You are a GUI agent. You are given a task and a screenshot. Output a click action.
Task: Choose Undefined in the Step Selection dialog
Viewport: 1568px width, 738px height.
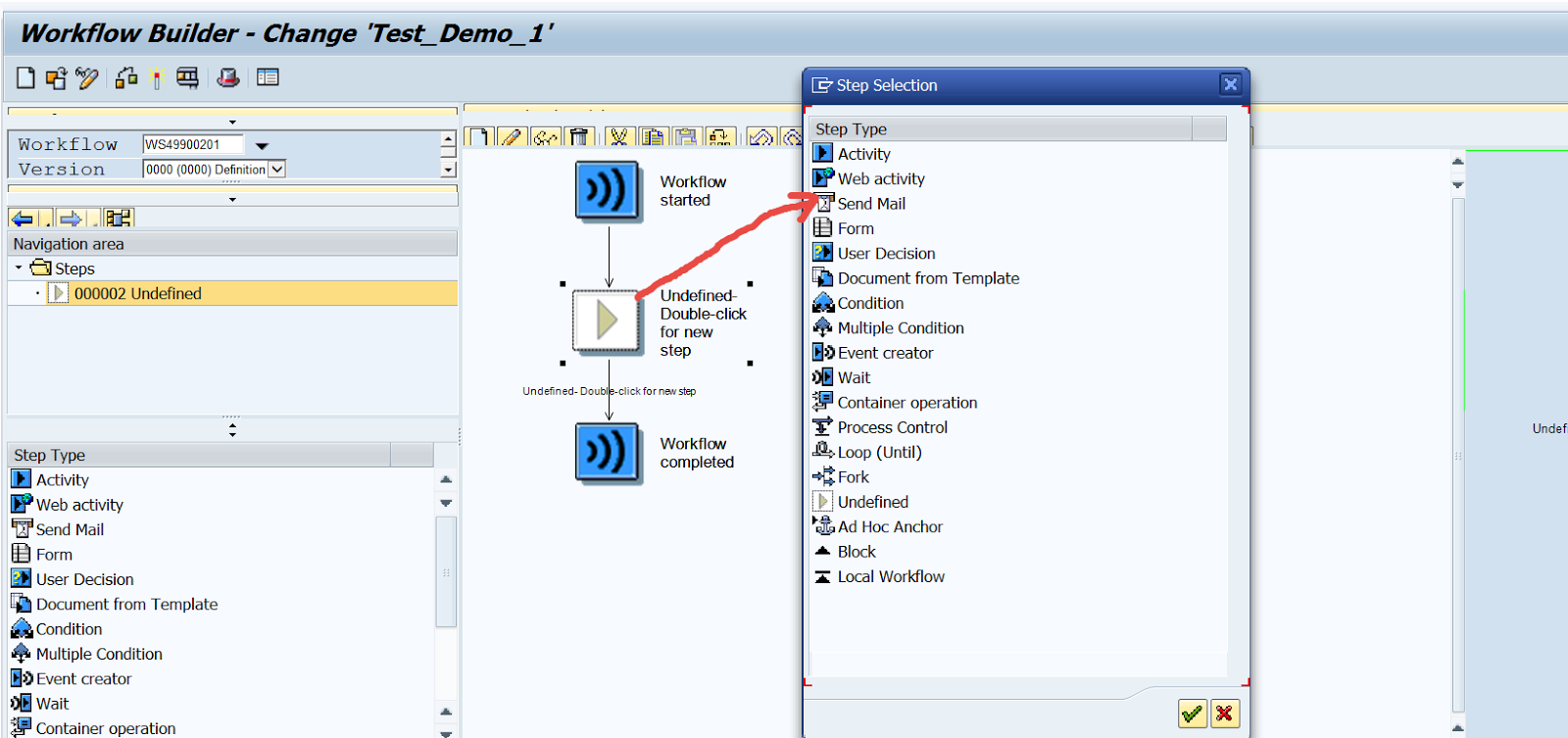pyautogui.click(x=872, y=502)
